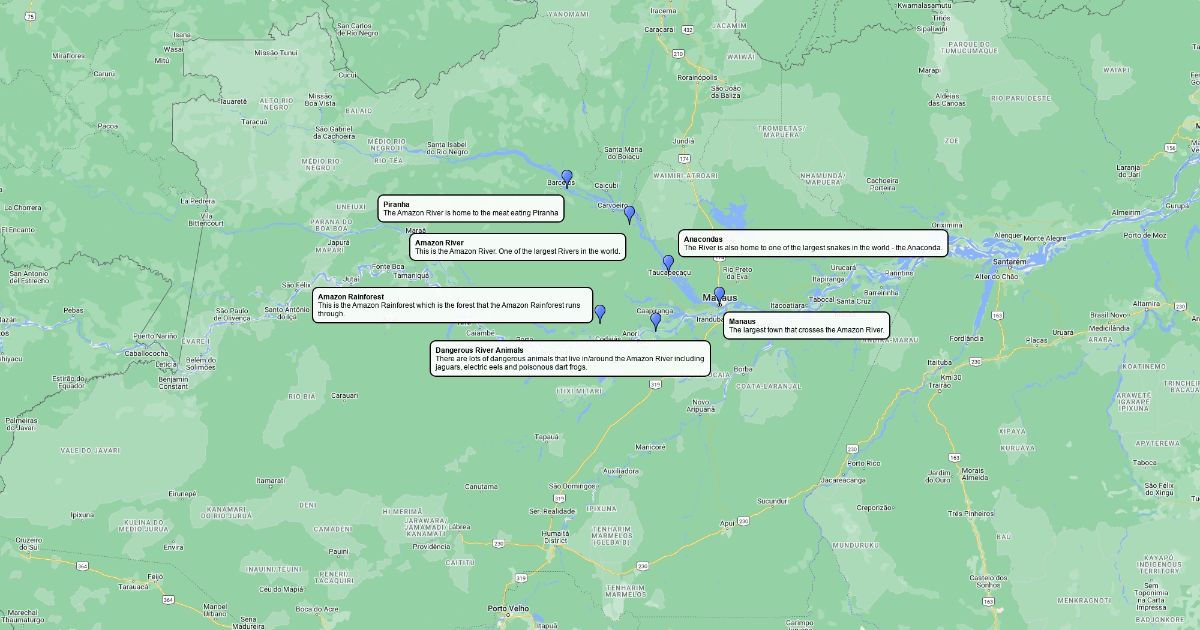Open the Piranha info label

click(x=471, y=208)
